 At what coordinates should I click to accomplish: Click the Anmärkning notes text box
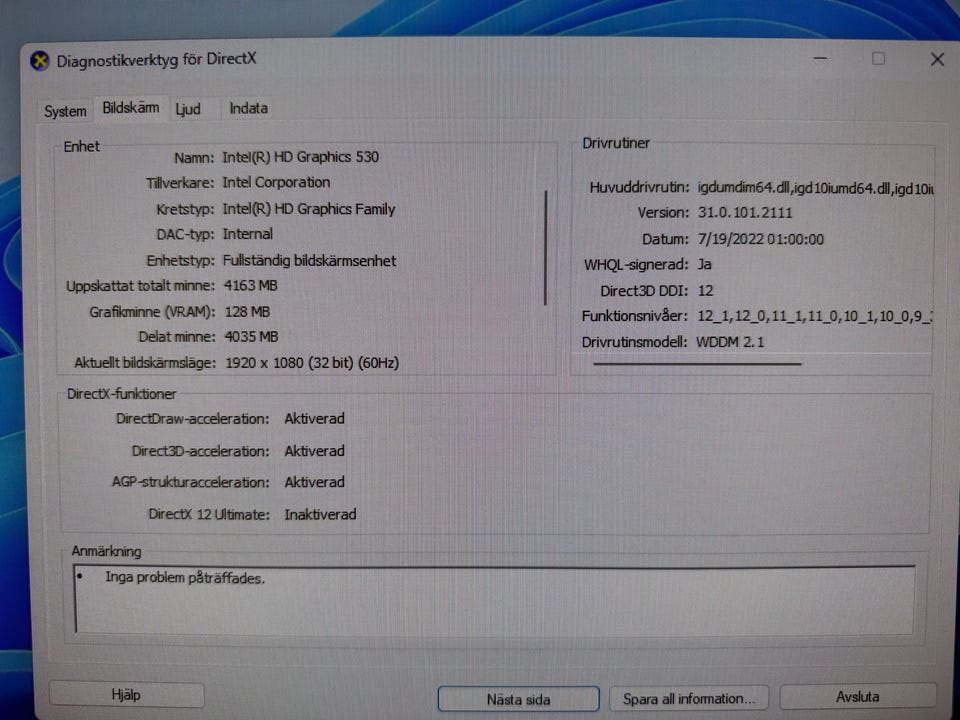click(495, 599)
